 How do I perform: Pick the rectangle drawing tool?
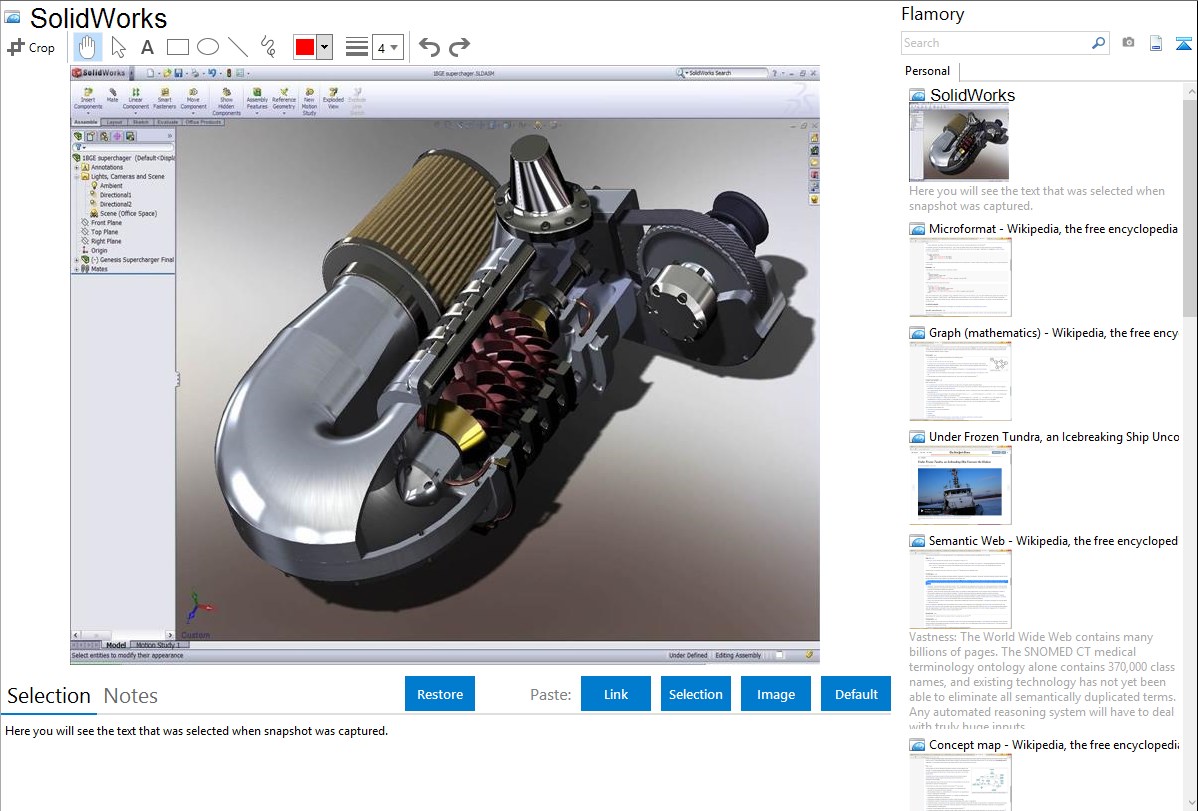point(177,47)
